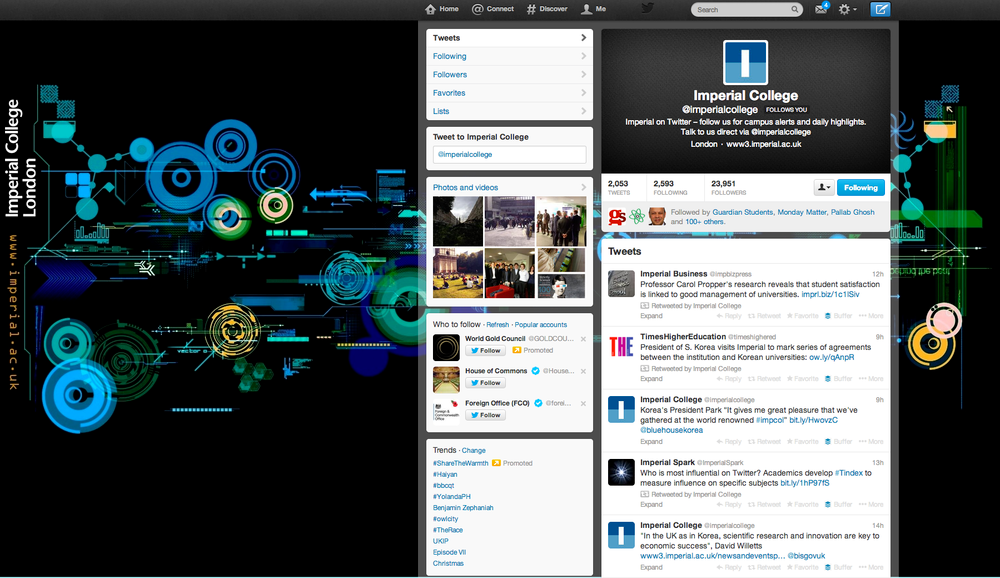Open More options on Imperial Spark tweet
This screenshot has width=1000, height=578.
[x=871, y=505]
